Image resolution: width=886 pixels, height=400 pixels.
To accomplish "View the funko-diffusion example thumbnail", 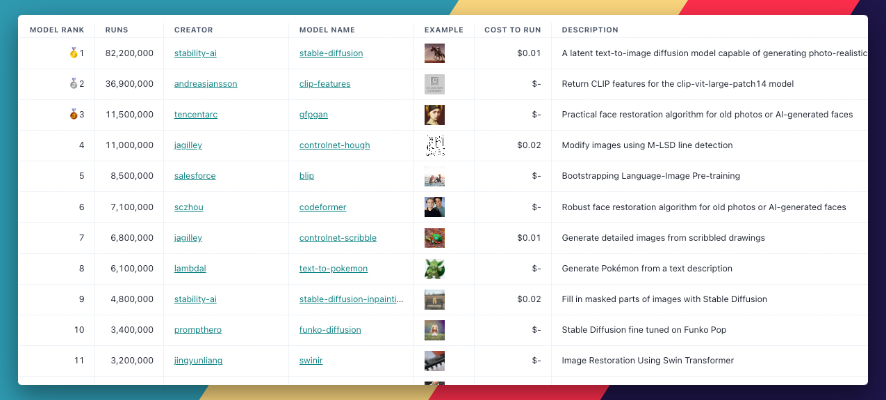I will [435, 330].
